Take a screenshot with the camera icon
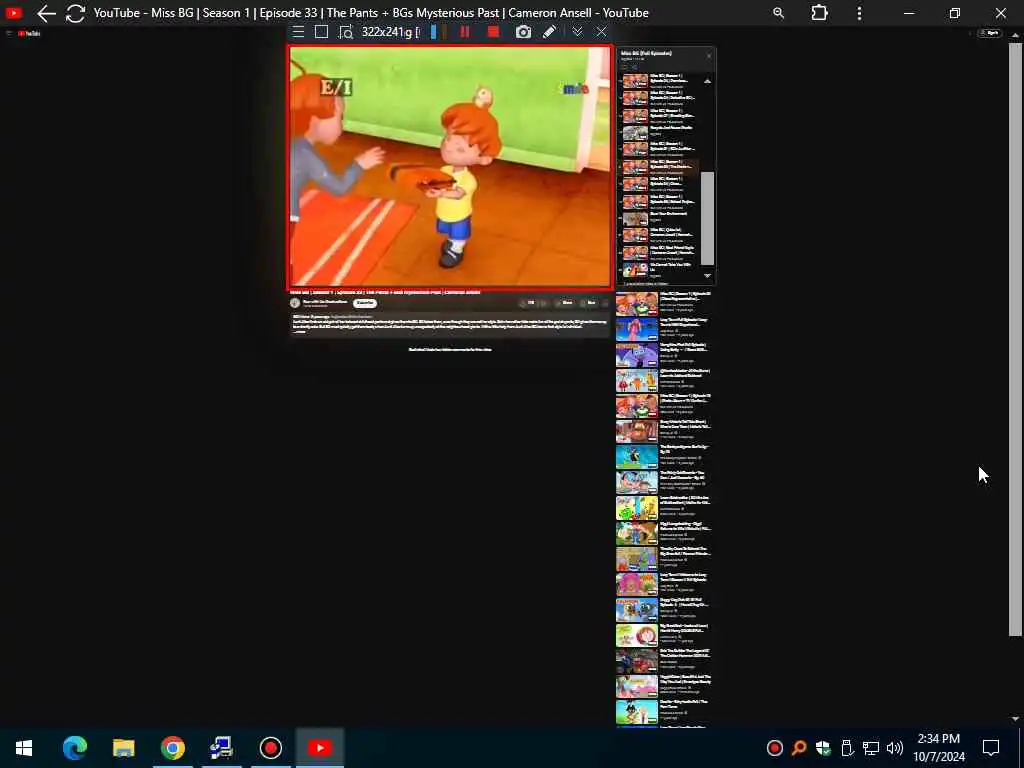 pyautogui.click(x=523, y=32)
